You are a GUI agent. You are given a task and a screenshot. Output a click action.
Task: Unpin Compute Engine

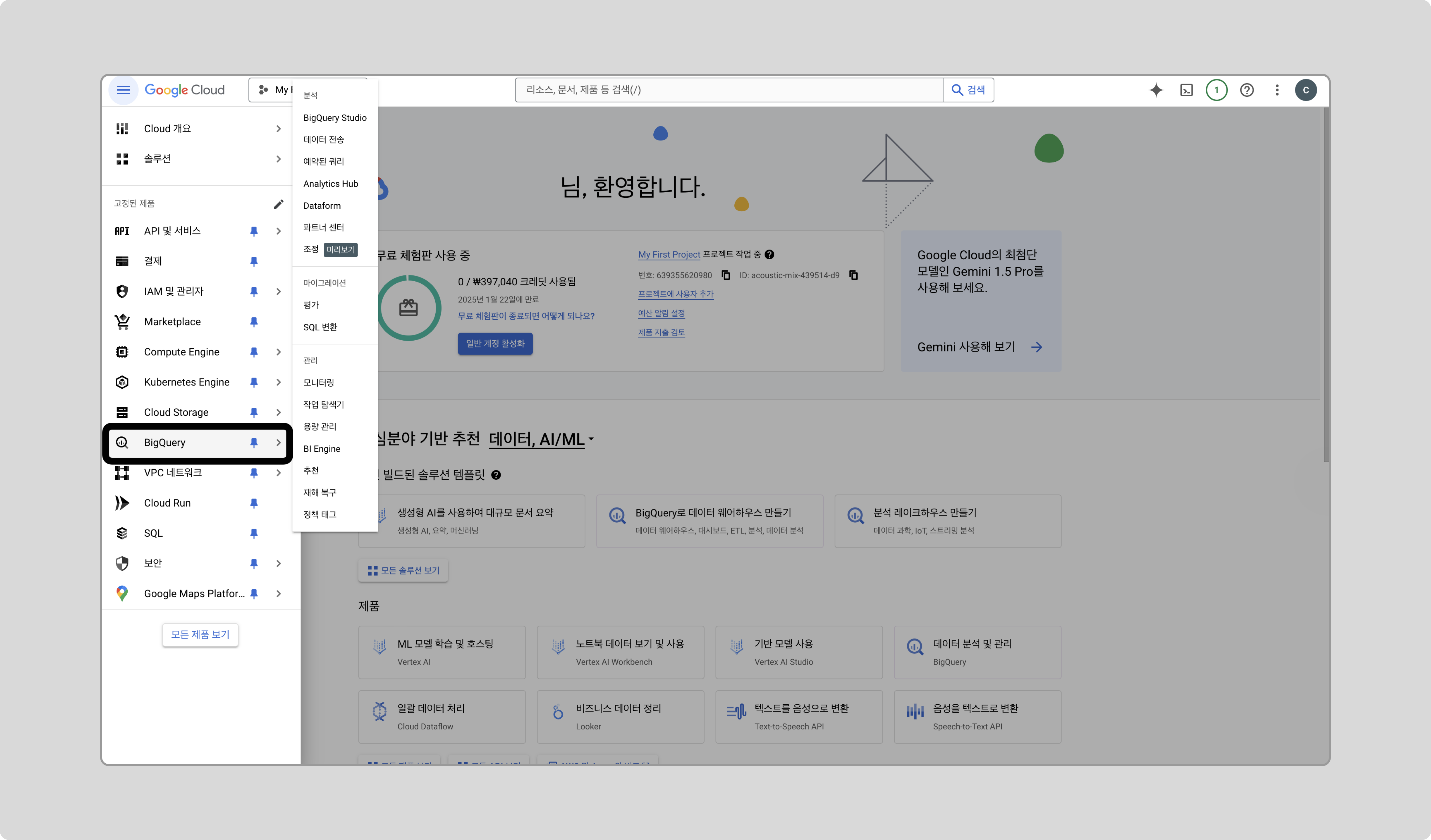254,351
